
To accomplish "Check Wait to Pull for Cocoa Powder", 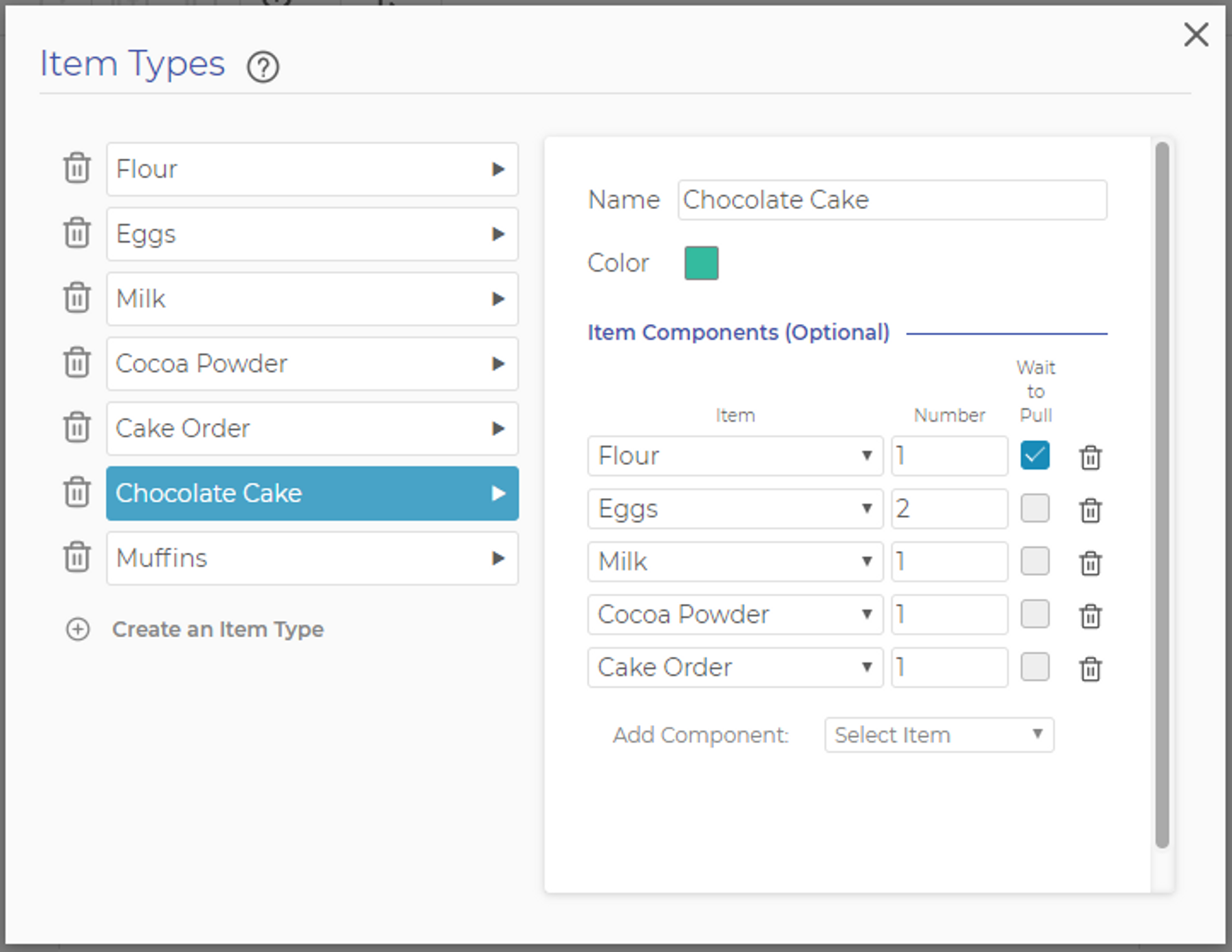I will [1035, 614].
